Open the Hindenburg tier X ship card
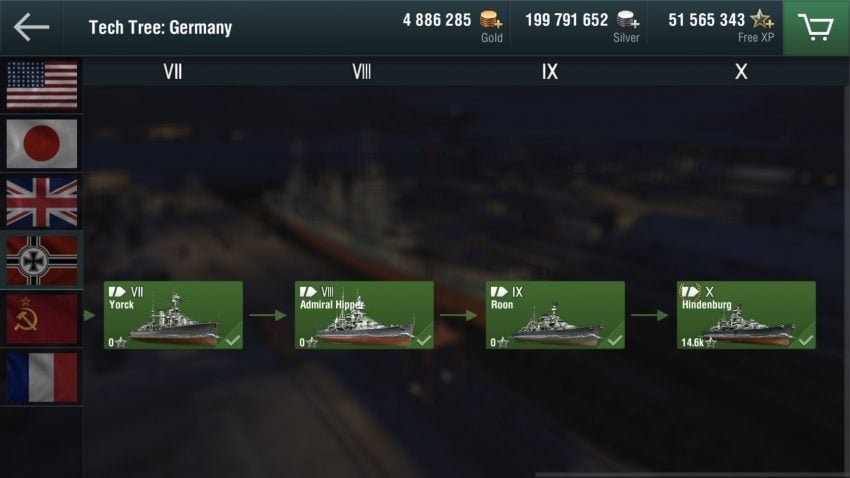This screenshot has height=478, width=850. coord(746,315)
